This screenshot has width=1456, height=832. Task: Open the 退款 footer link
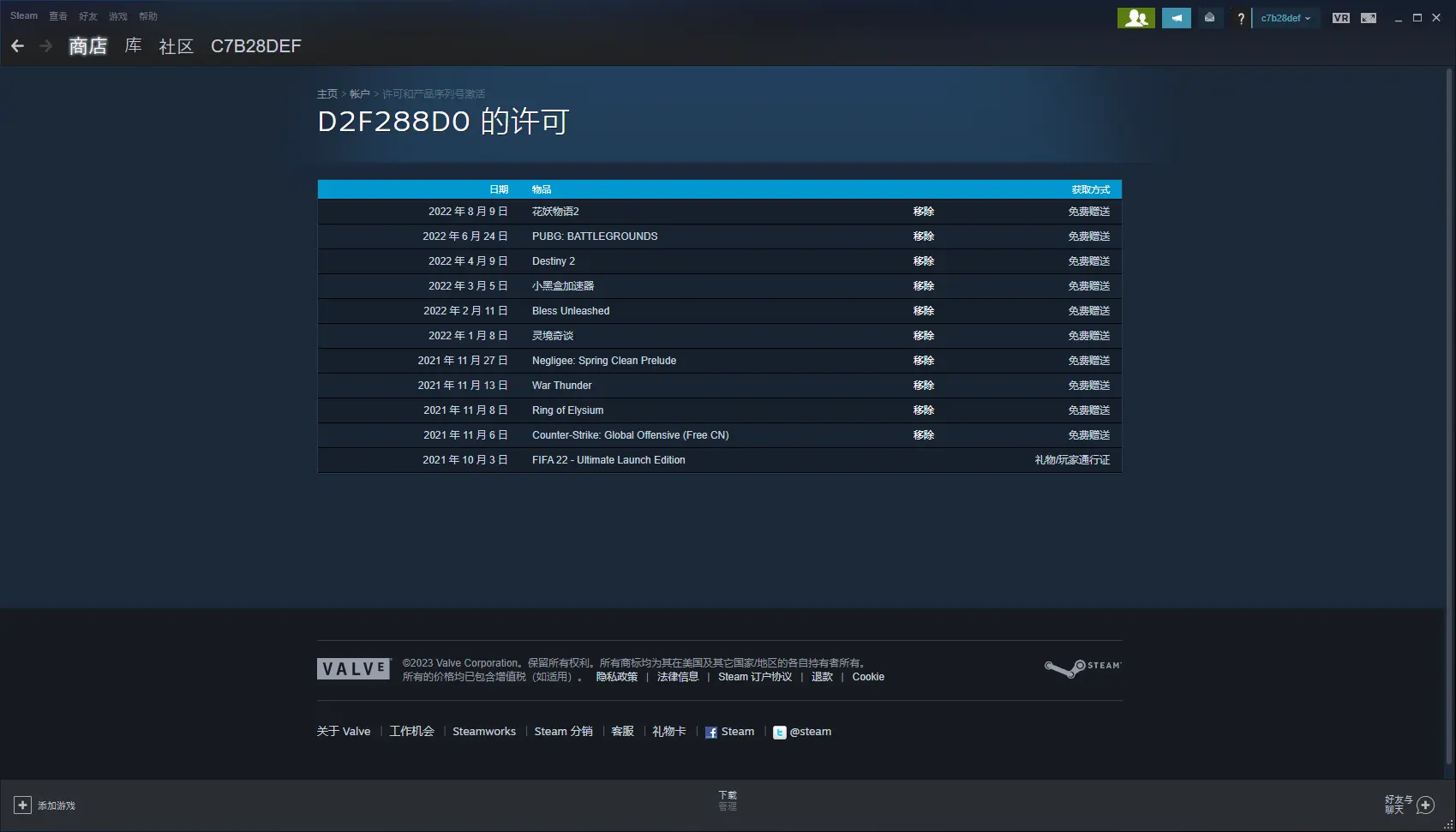822,677
